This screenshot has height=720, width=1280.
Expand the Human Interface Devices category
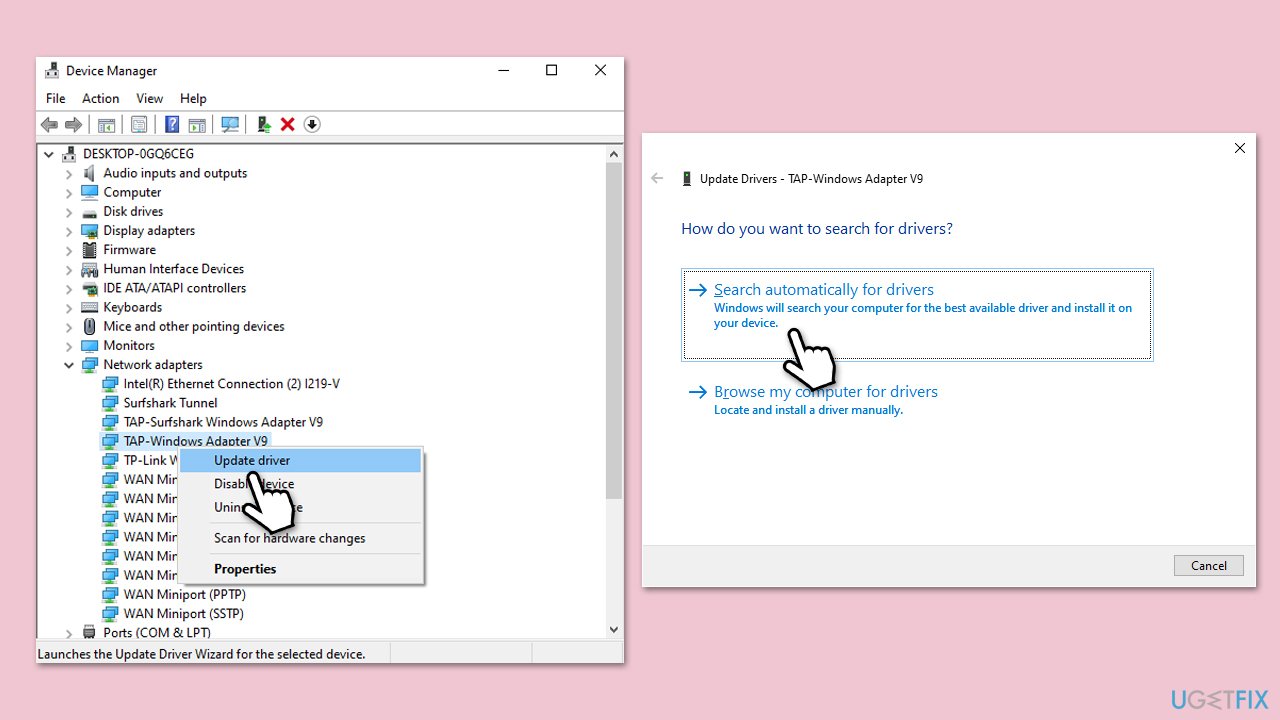pyautogui.click(x=69, y=269)
